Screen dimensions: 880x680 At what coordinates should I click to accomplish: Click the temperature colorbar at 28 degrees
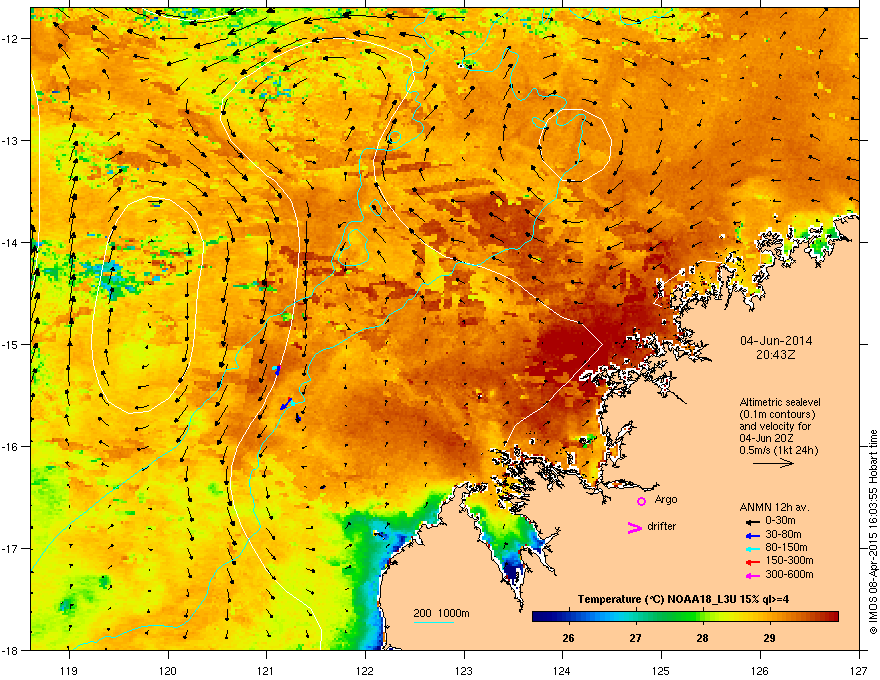coord(702,617)
